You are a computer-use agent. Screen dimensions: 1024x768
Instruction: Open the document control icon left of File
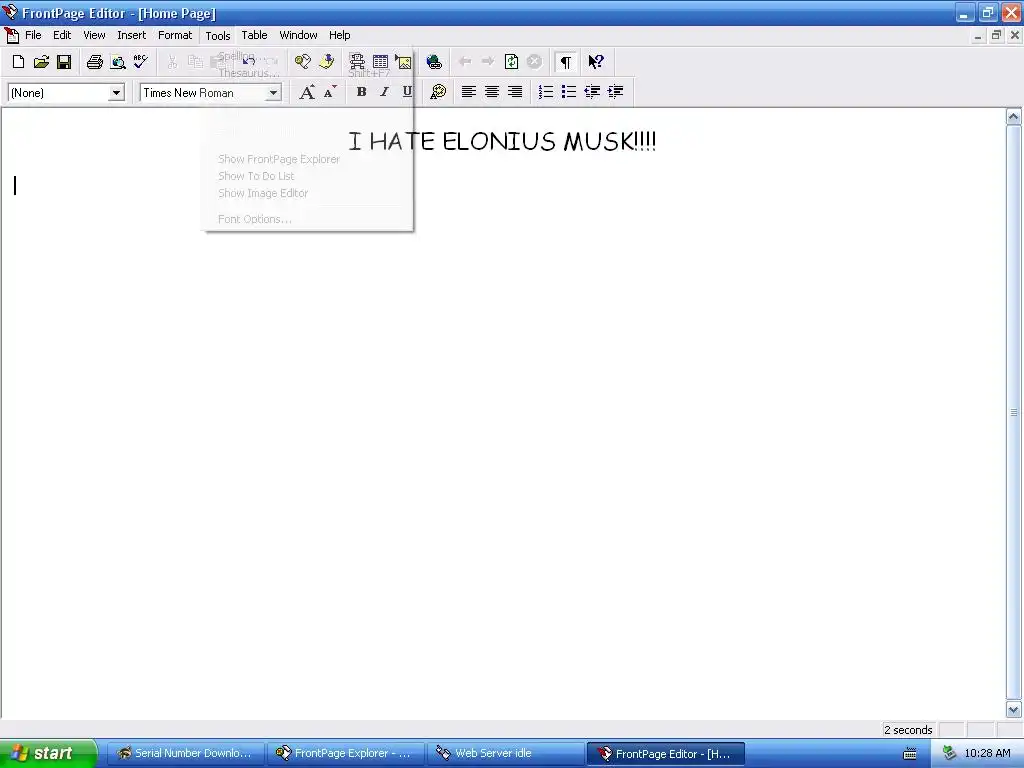[12, 35]
